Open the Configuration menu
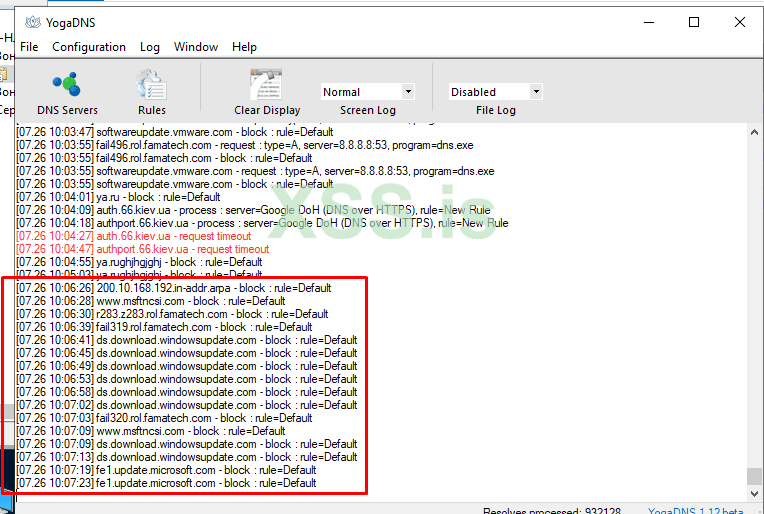 (x=89, y=47)
